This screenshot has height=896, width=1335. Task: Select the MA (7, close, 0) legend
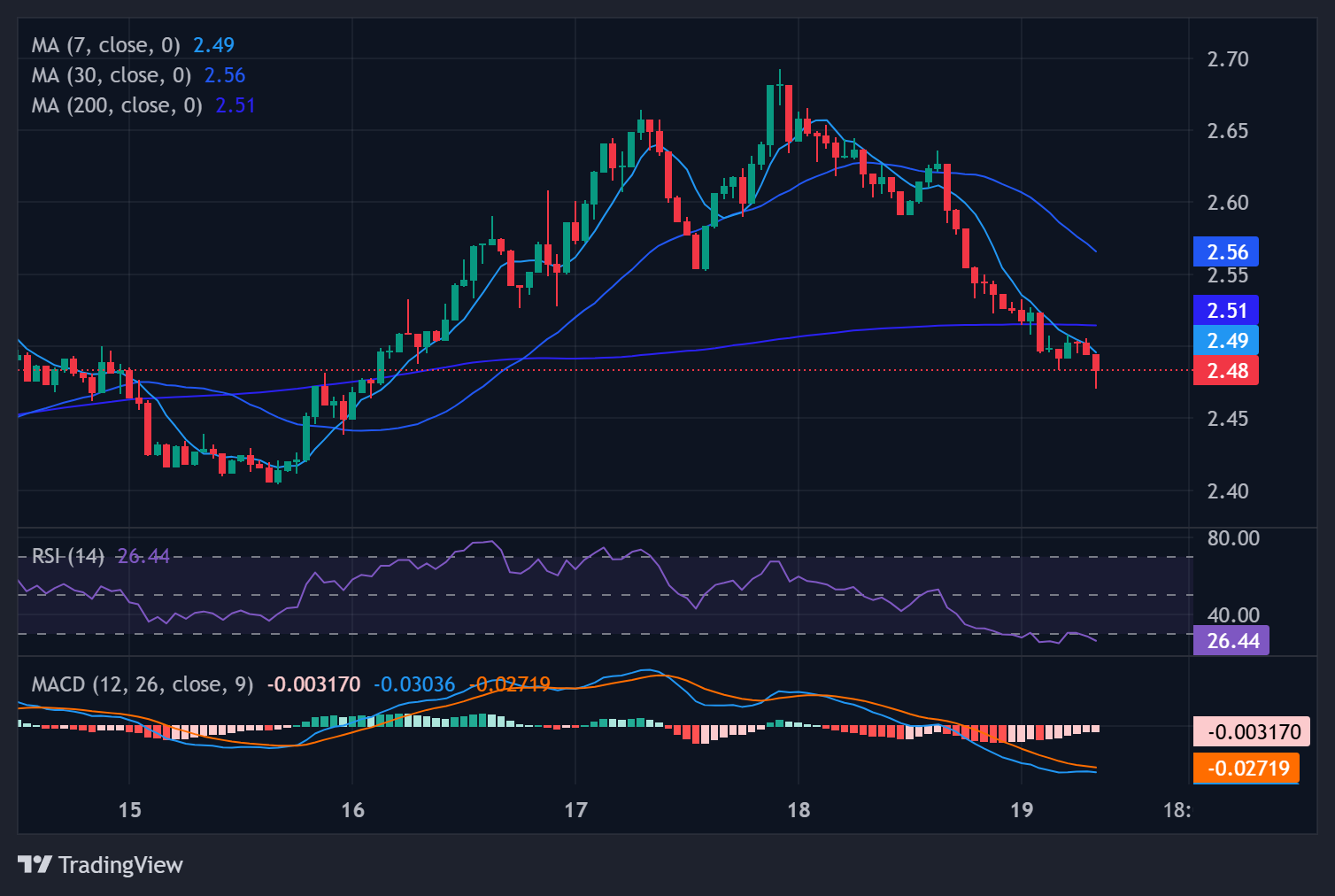(105, 45)
